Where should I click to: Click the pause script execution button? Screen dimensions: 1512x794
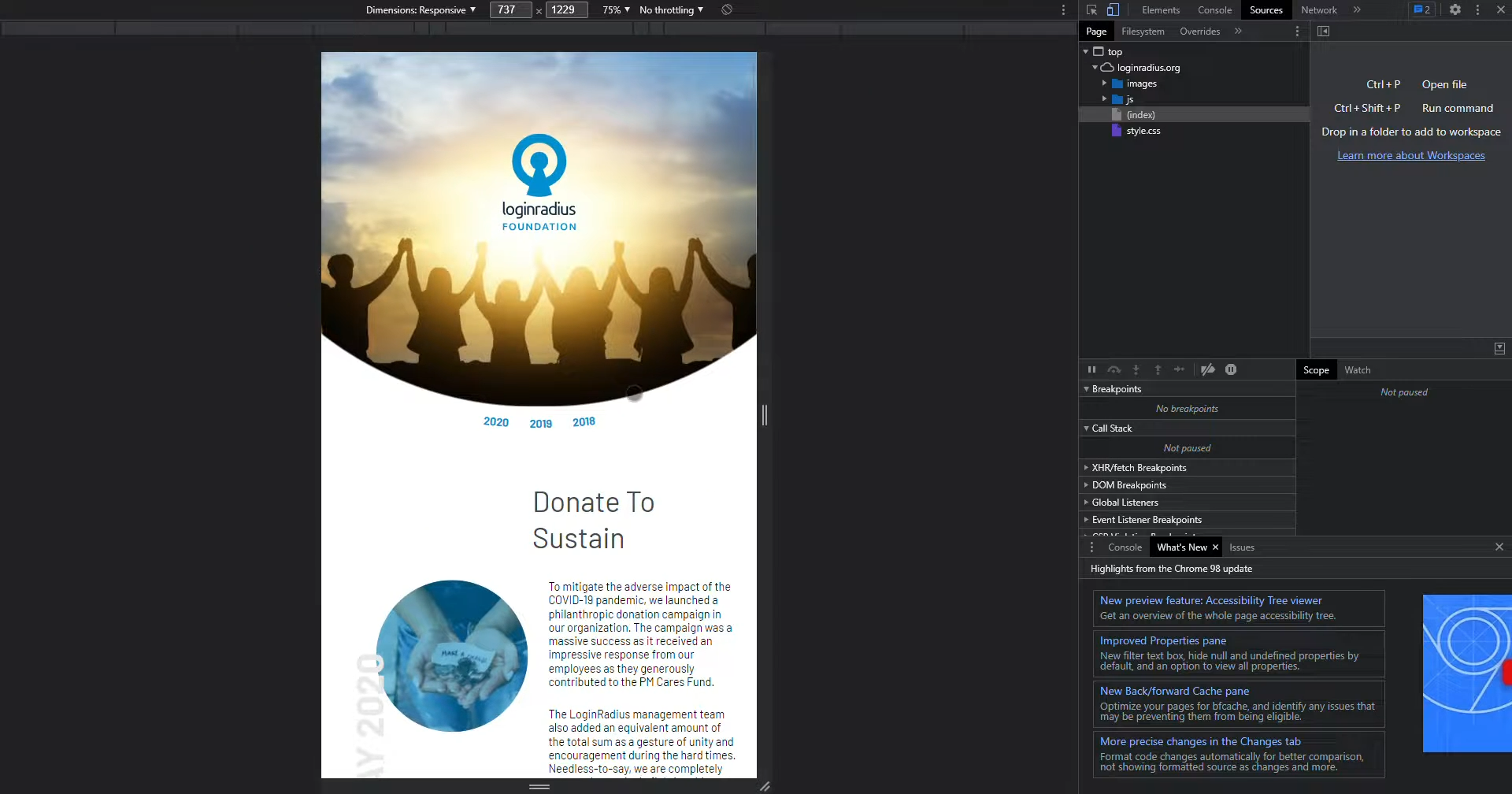[x=1091, y=370]
